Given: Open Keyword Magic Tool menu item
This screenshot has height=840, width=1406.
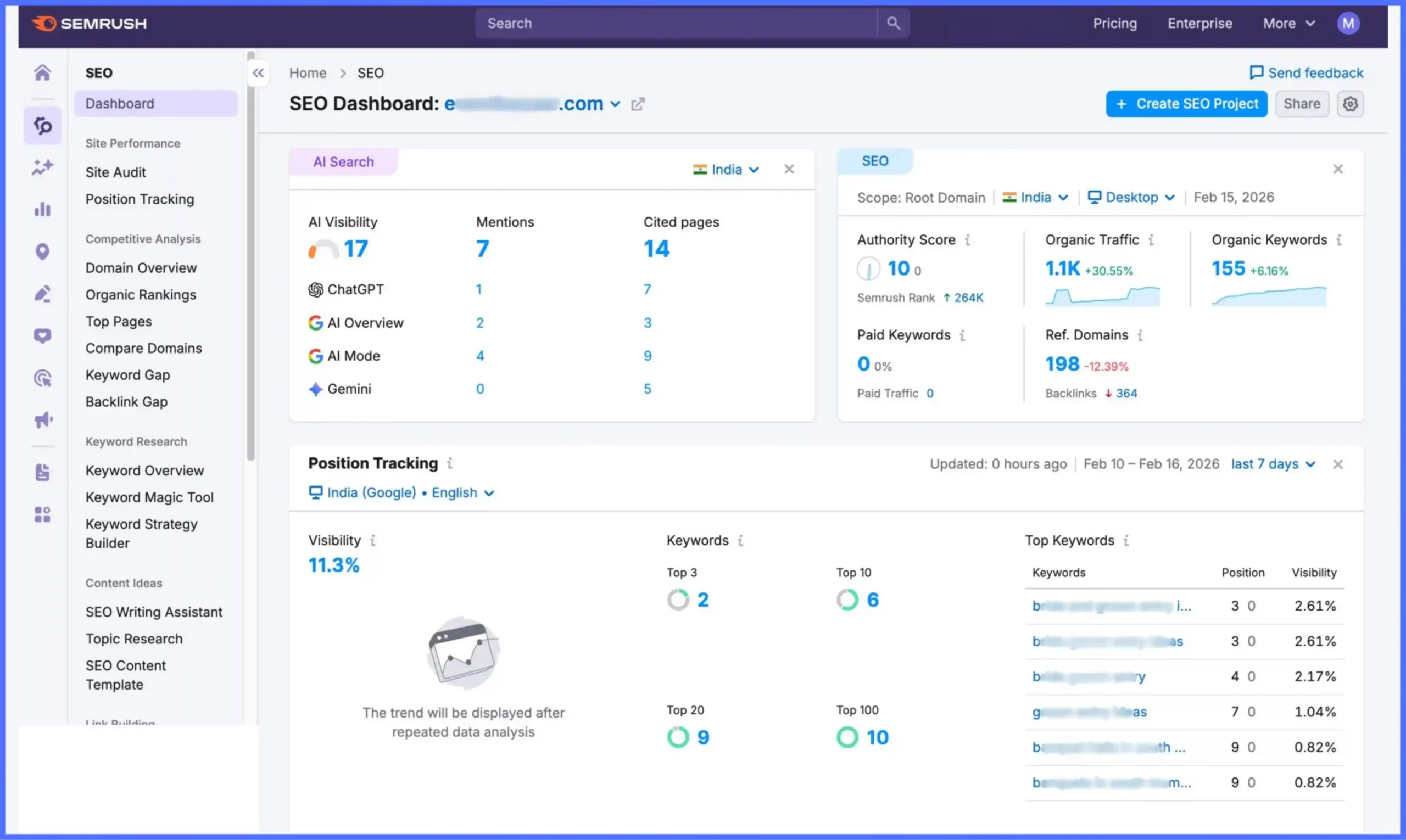Looking at the screenshot, I should 149,497.
